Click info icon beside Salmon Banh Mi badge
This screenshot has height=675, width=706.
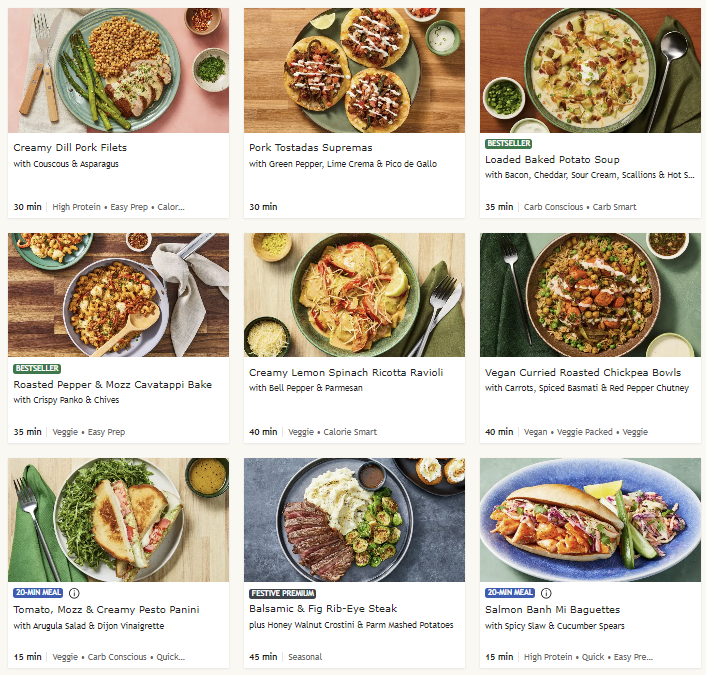point(546,593)
